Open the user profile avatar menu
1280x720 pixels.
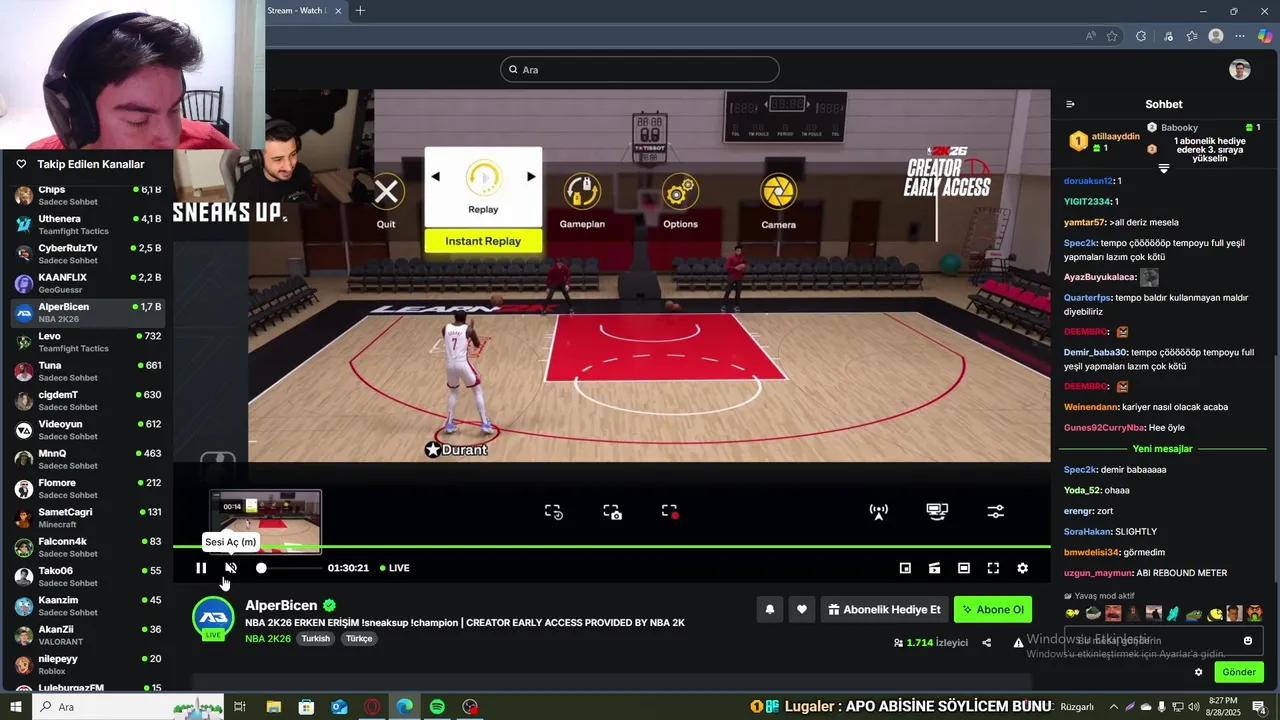[1240, 70]
